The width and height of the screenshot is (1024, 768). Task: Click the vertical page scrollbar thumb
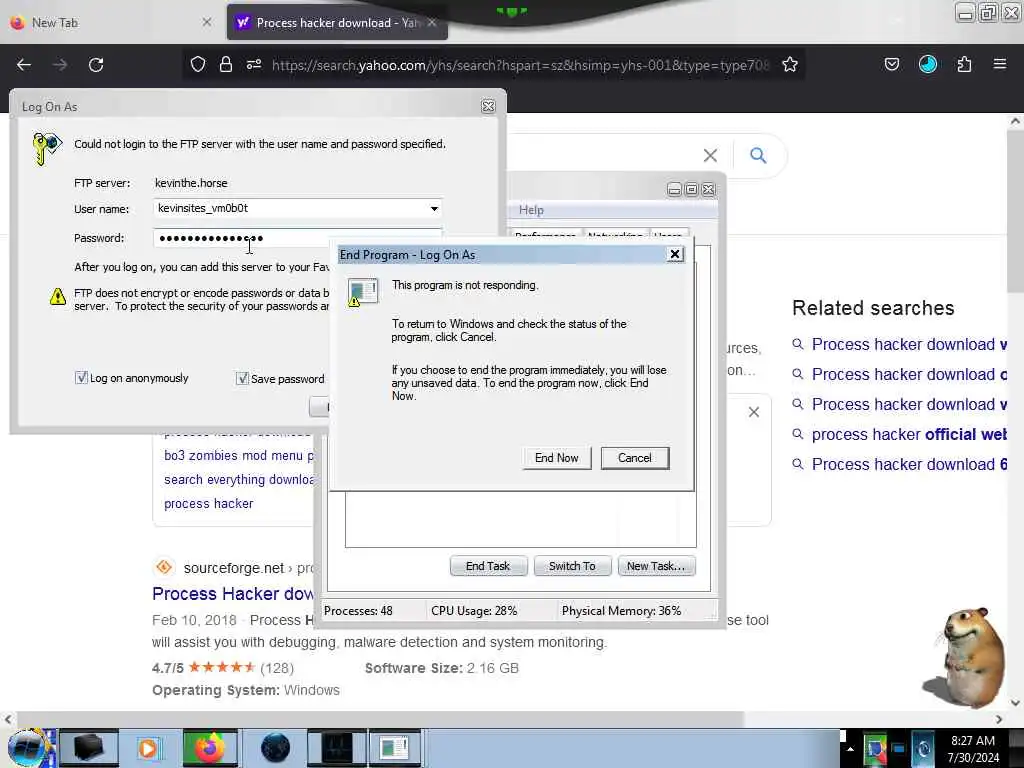(x=1015, y=212)
